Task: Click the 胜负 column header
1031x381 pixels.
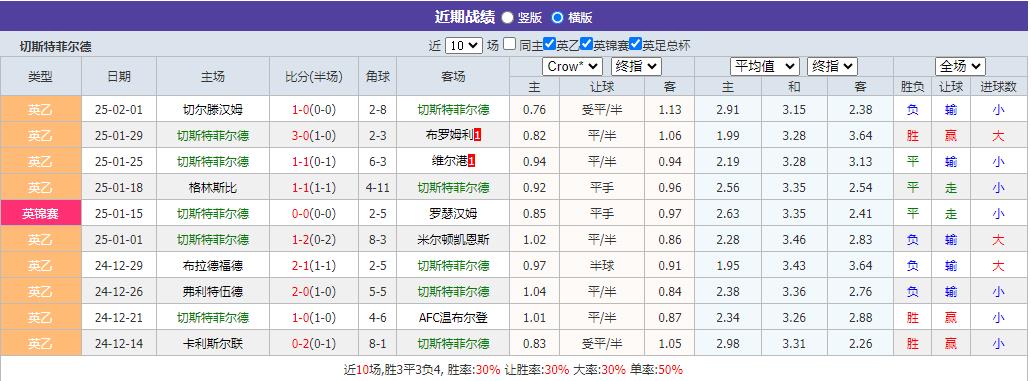Action: click(x=912, y=86)
